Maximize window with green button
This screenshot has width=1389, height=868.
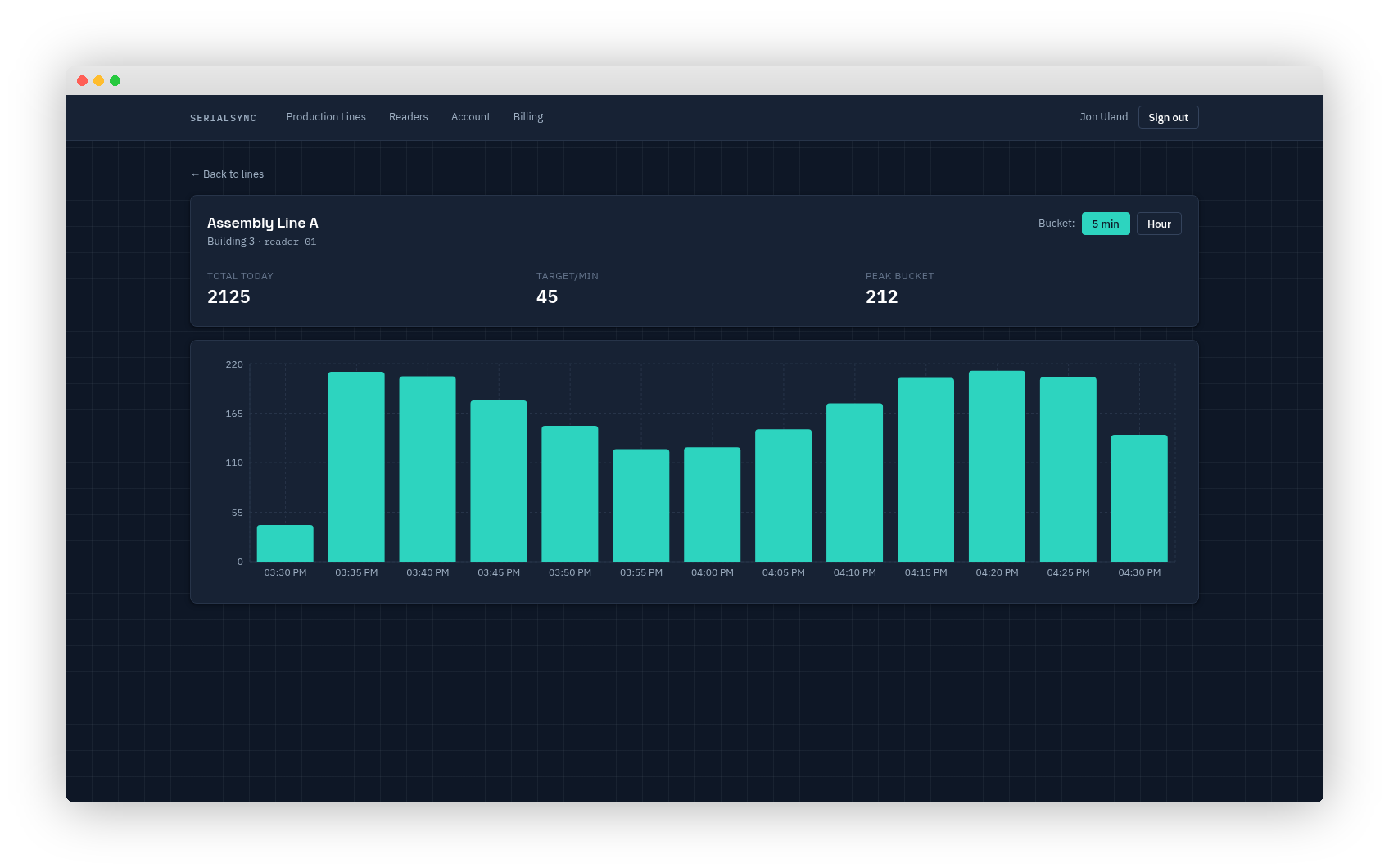[115, 80]
